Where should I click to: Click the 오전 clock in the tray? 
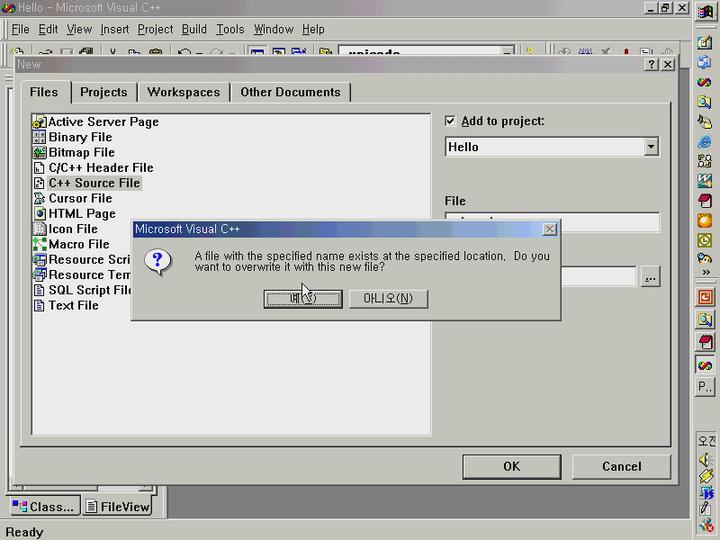[706, 441]
